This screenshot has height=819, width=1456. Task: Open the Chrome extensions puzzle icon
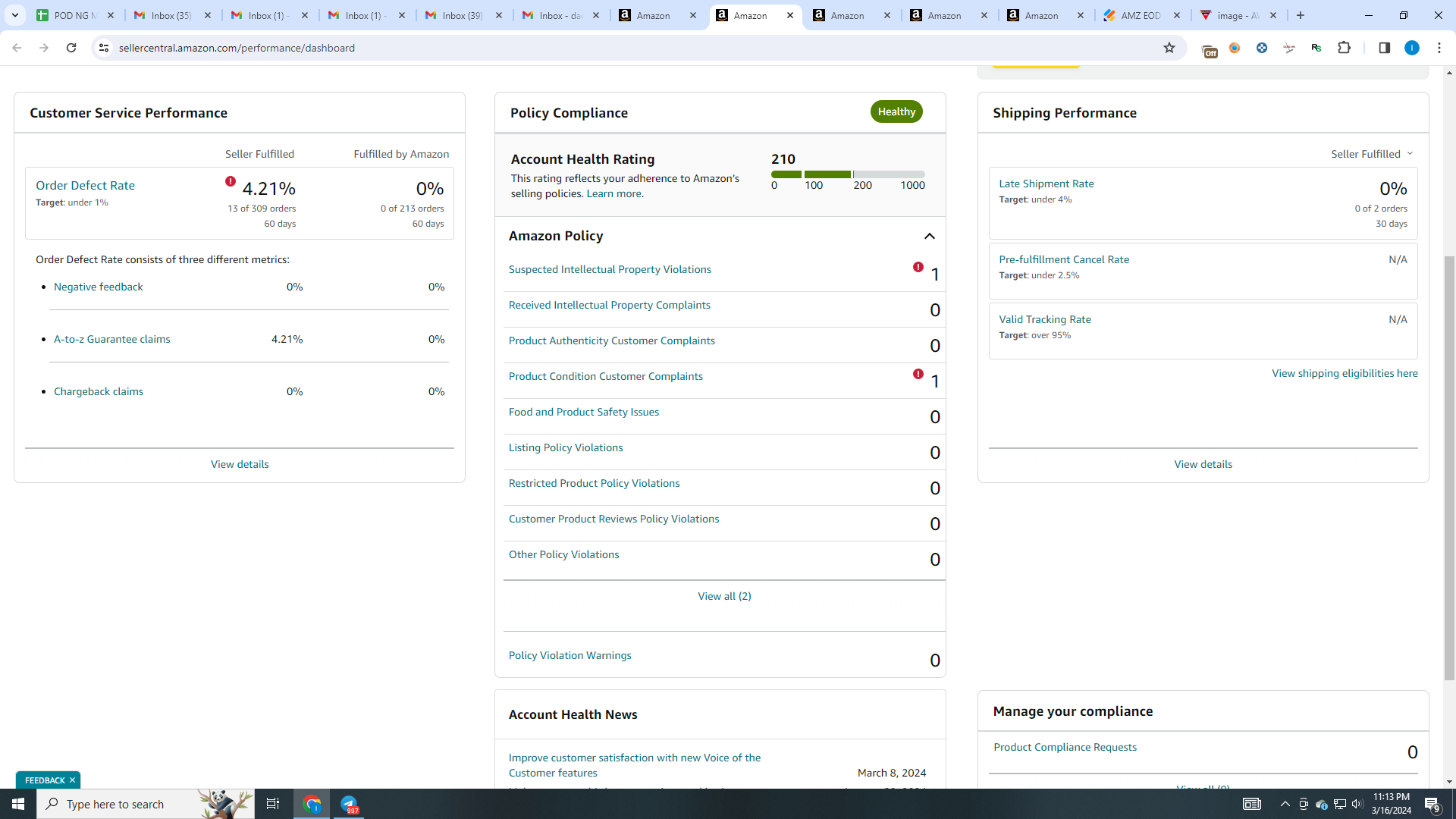tap(1345, 48)
